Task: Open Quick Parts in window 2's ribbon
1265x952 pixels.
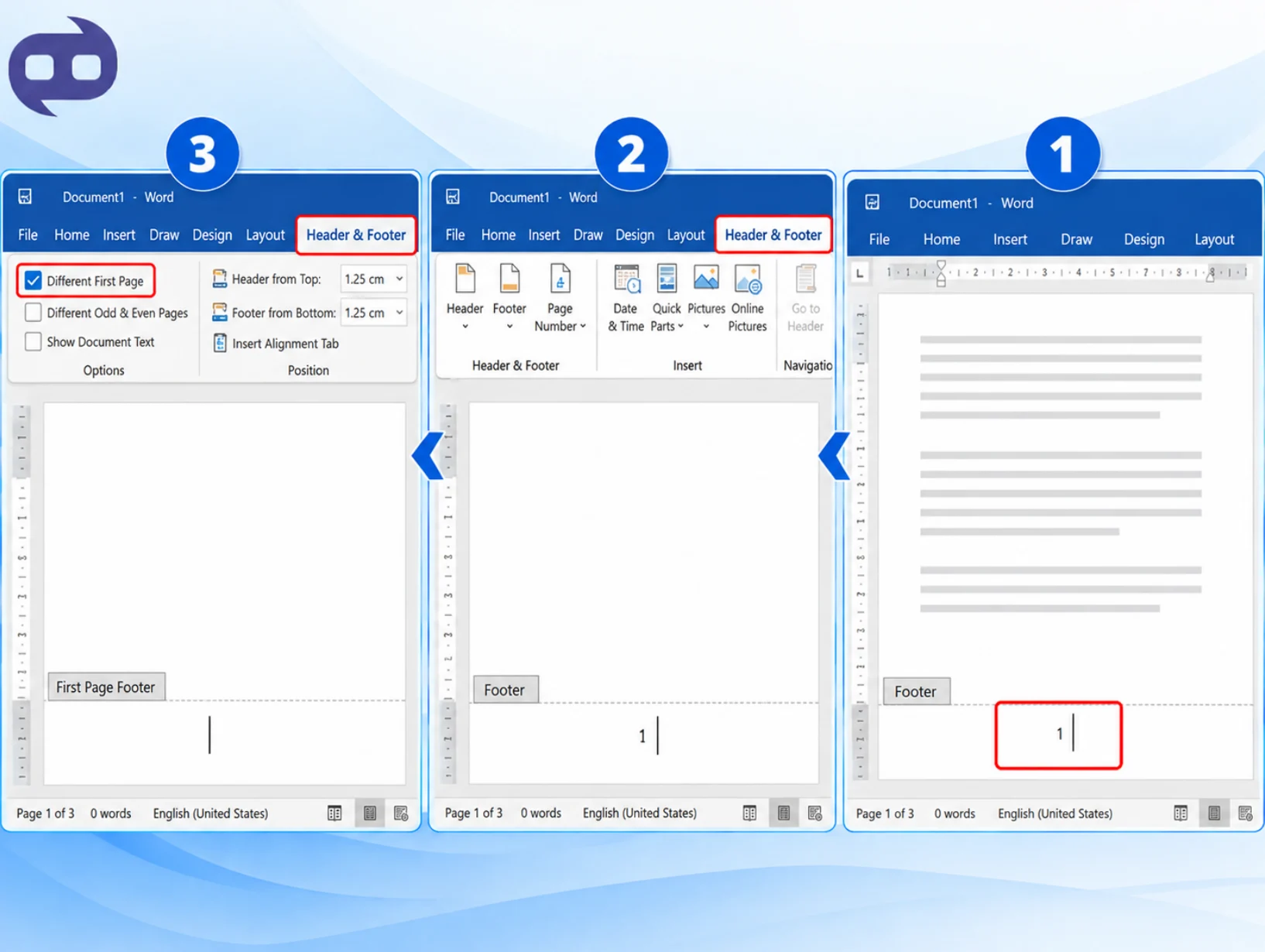Action: point(667,299)
